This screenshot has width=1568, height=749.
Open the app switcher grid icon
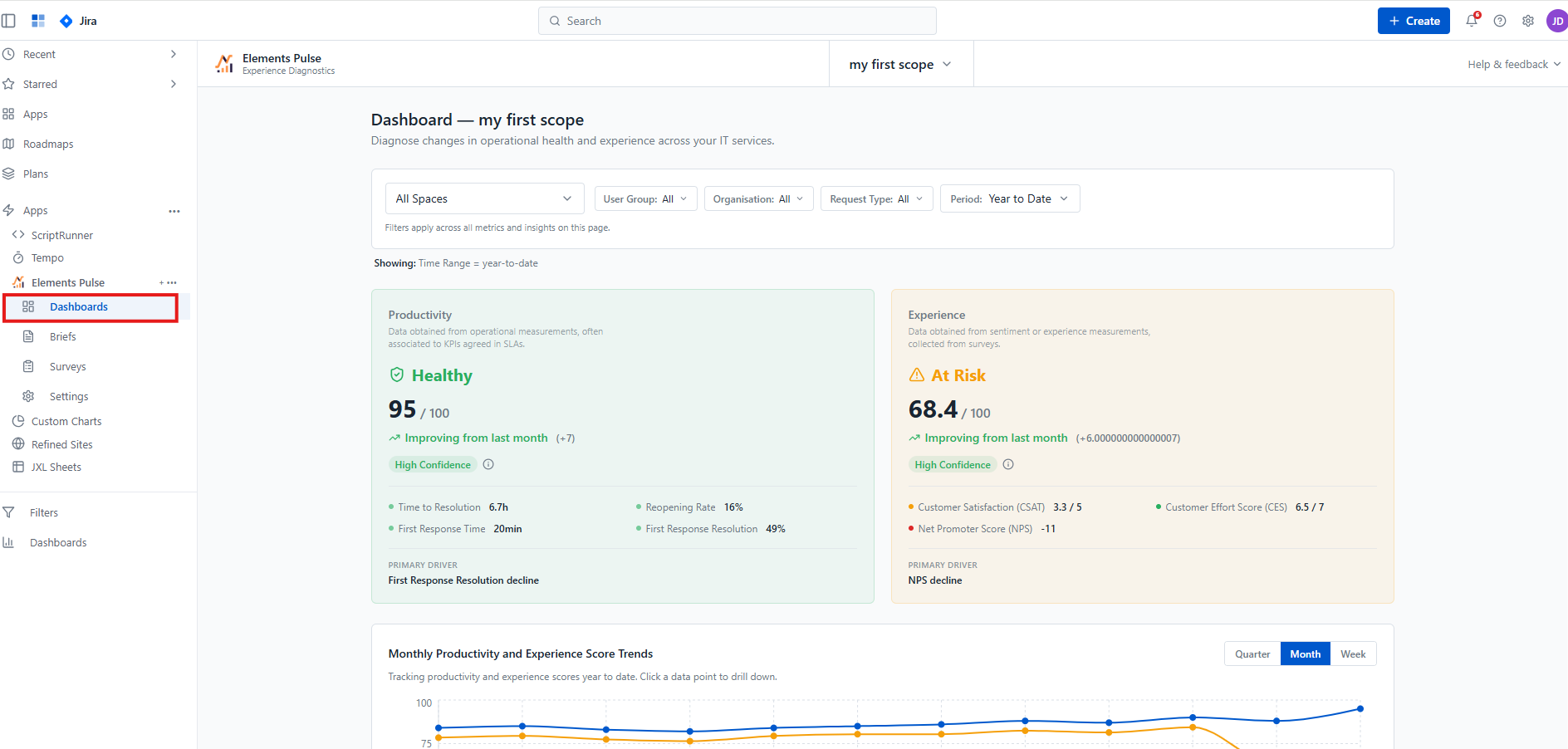38,21
